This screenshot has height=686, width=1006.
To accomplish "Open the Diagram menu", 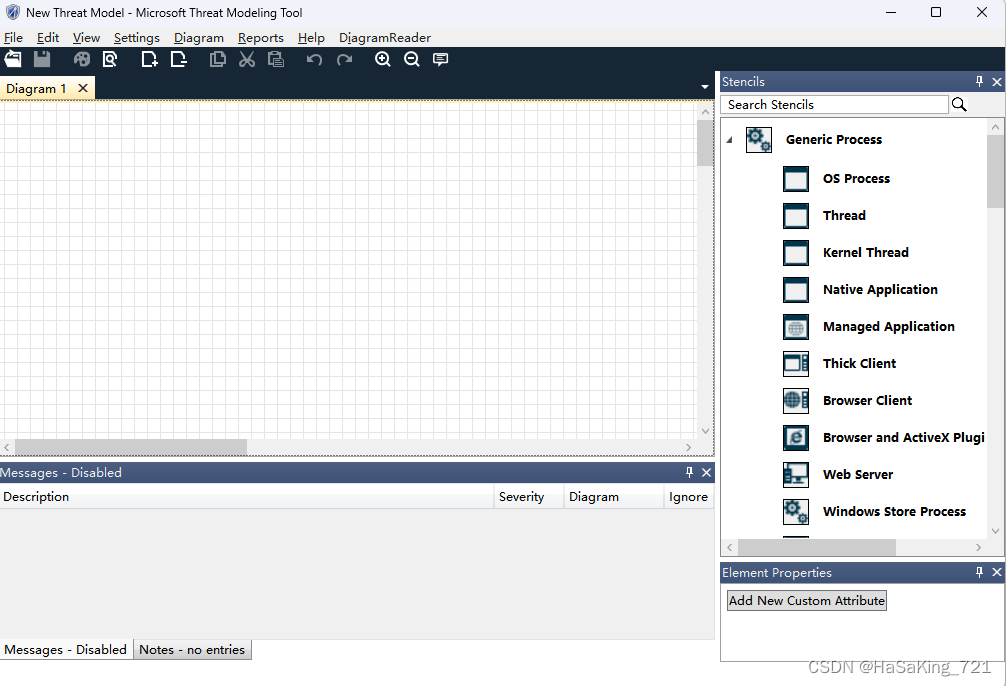I will [x=199, y=38].
